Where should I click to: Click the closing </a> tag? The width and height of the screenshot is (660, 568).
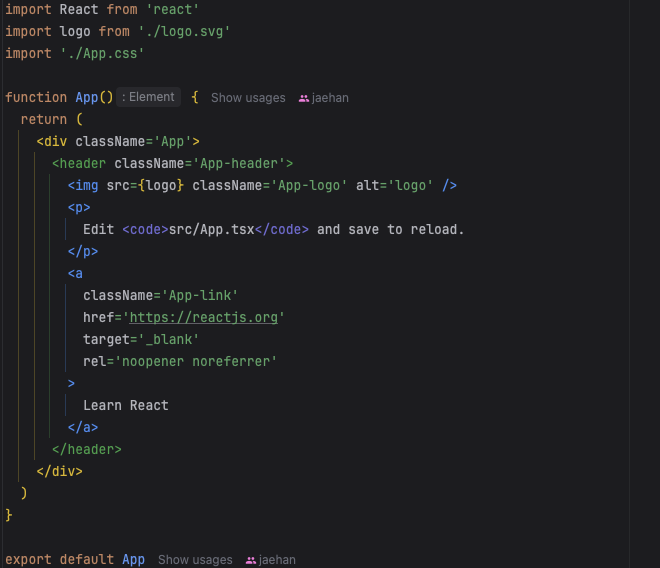(x=83, y=427)
